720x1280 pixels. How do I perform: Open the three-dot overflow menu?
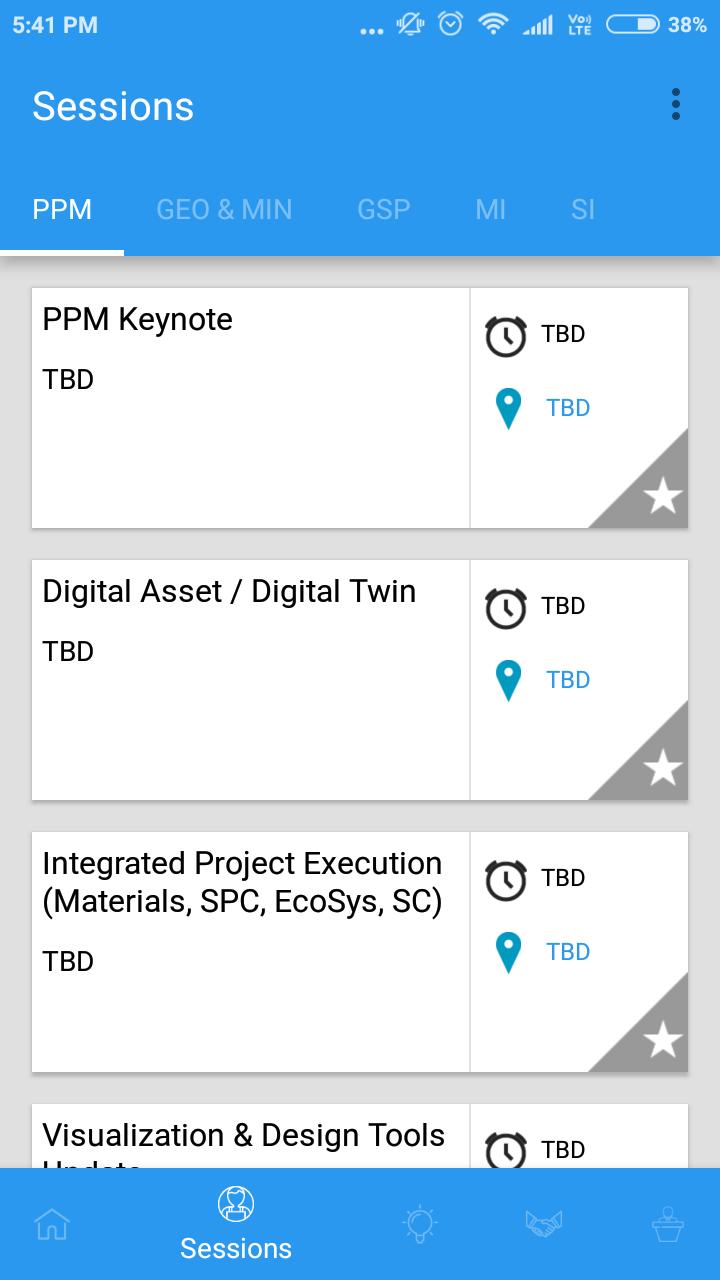[676, 104]
